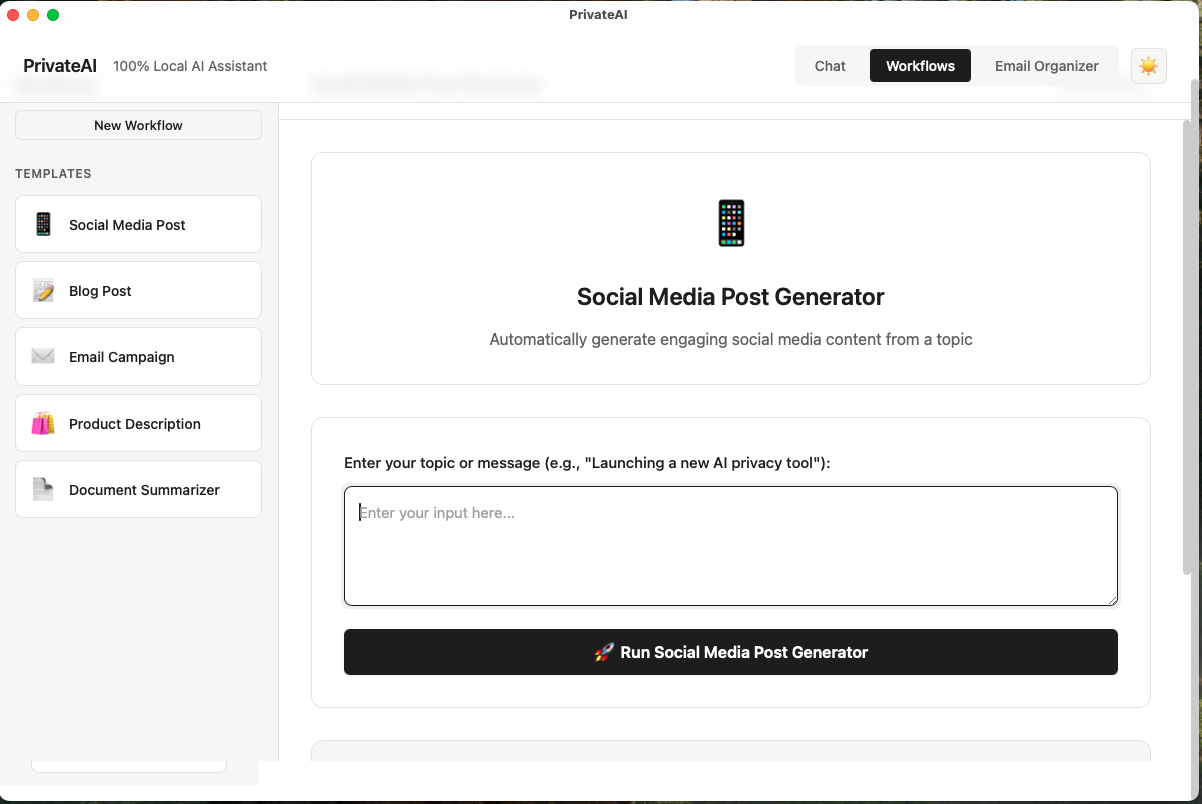The image size is (1202, 804).
Task: Run the Social Media Post Generator
Action: tap(731, 651)
